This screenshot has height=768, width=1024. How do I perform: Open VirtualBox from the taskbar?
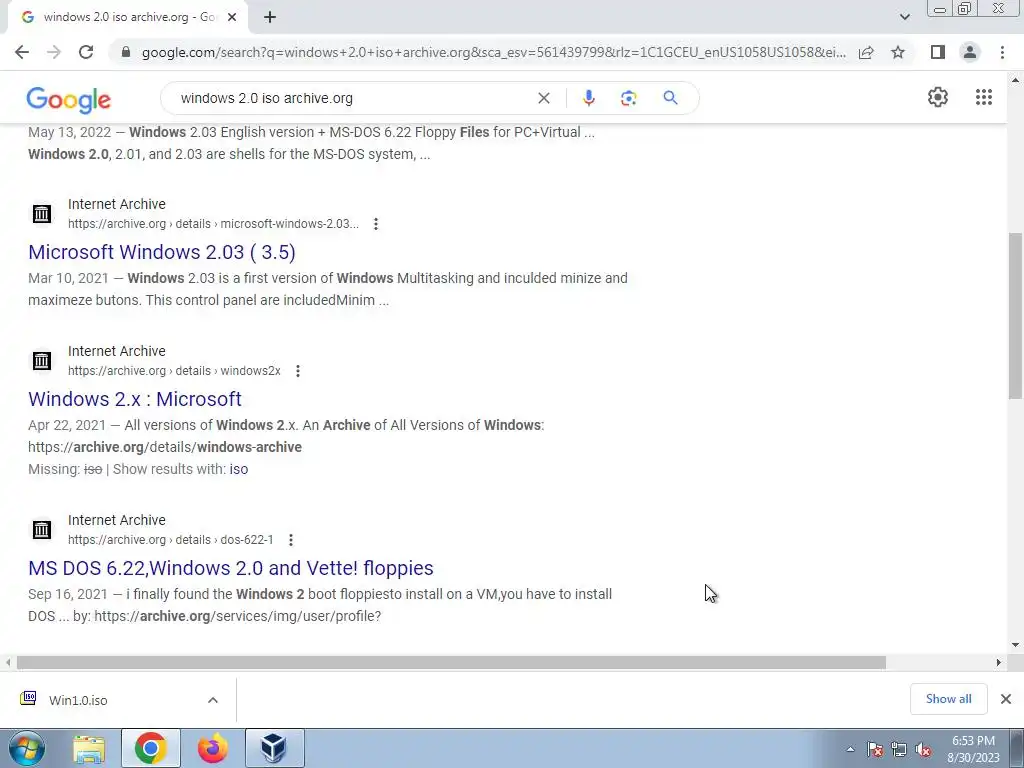pos(274,749)
